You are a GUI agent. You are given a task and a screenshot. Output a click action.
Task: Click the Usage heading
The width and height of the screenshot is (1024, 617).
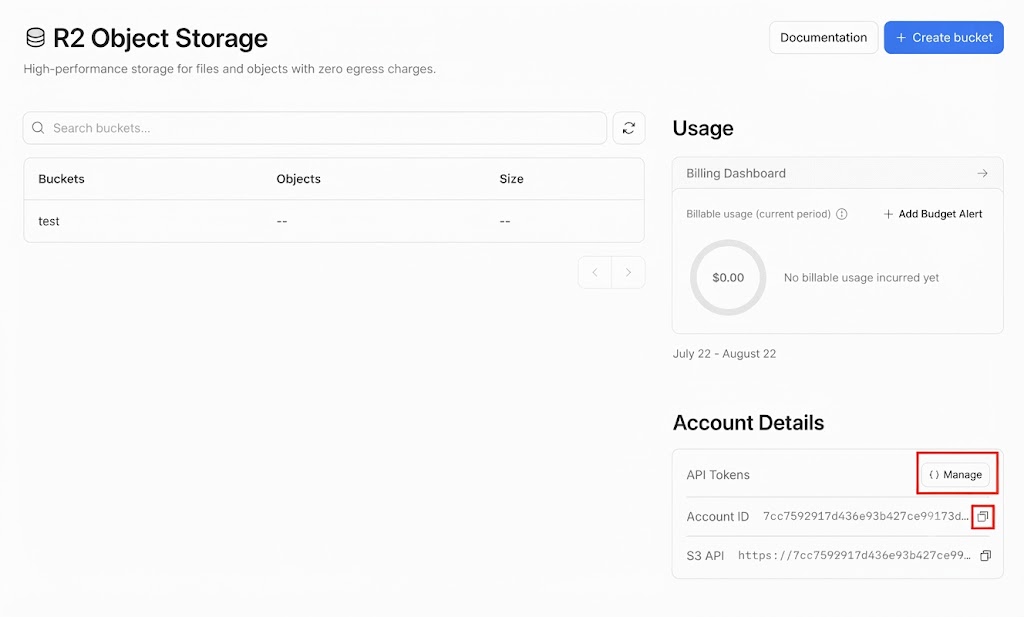click(x=703, y=128)
